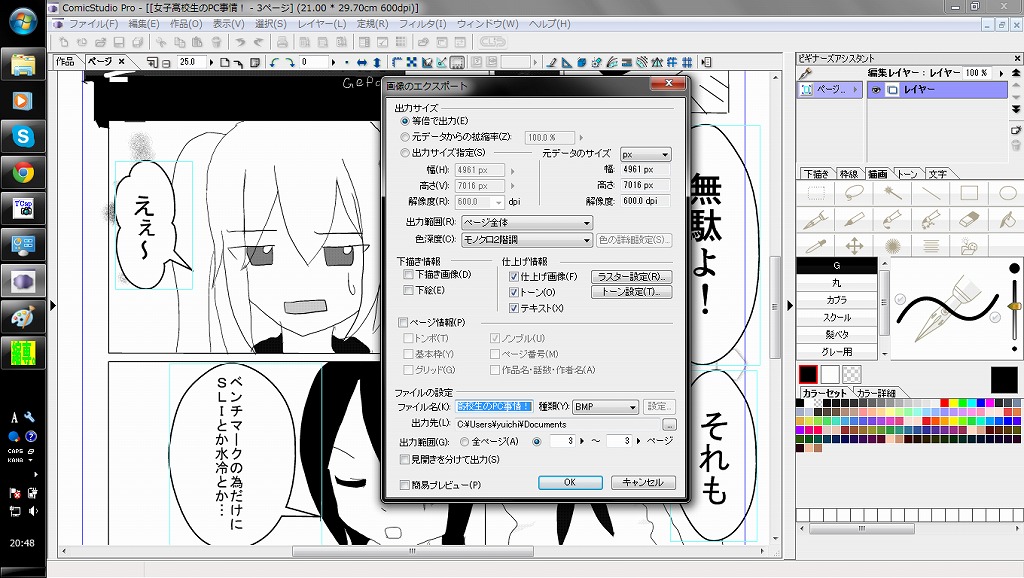Select the Eraser tool in the tool palette
The height and width of the screenshot is (578, 1024).
(967, 219)
